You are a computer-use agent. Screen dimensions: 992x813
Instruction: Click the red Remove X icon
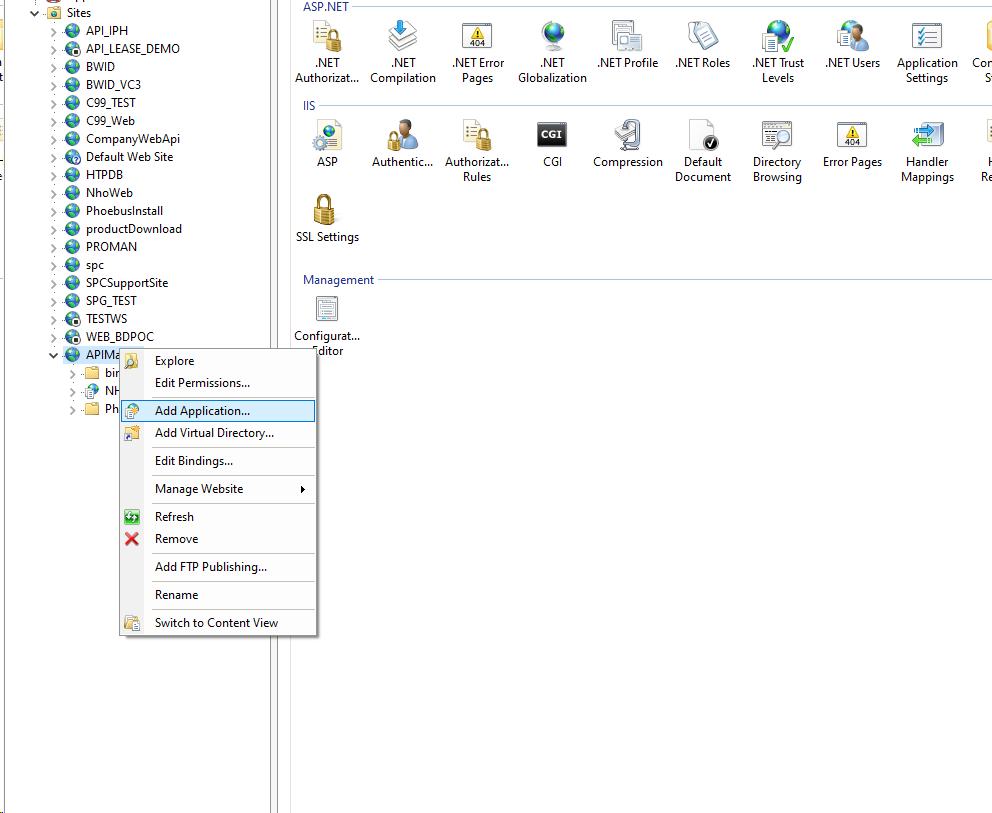[132, 539]
